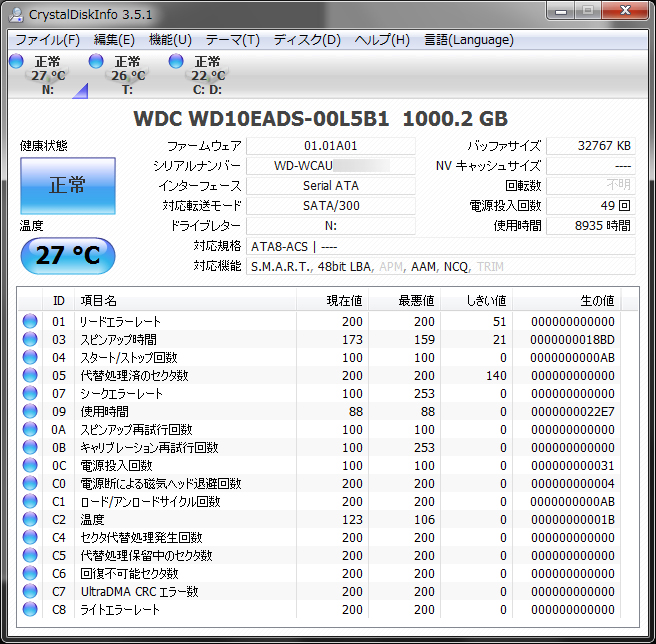Click the しきい値 column header

(477, 300)
